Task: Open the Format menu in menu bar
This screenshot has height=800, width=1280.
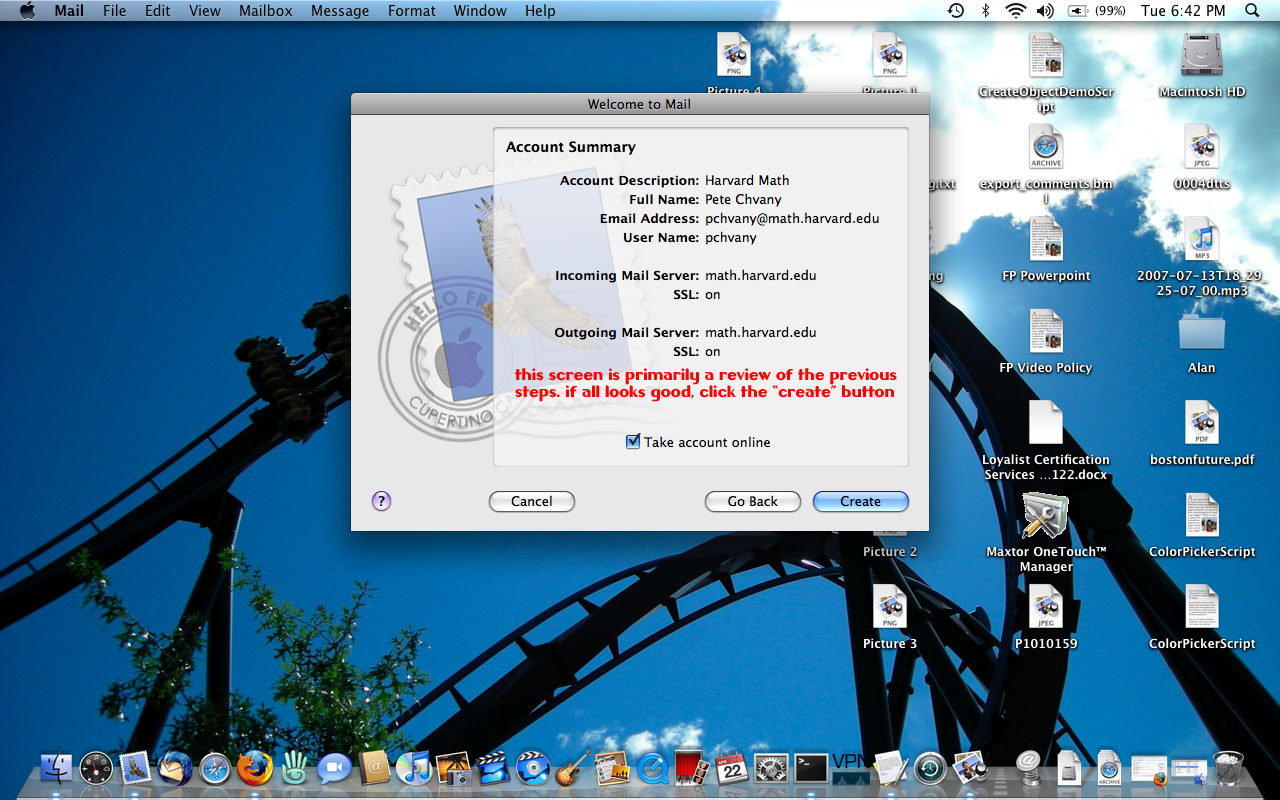Action: [411, 11]
